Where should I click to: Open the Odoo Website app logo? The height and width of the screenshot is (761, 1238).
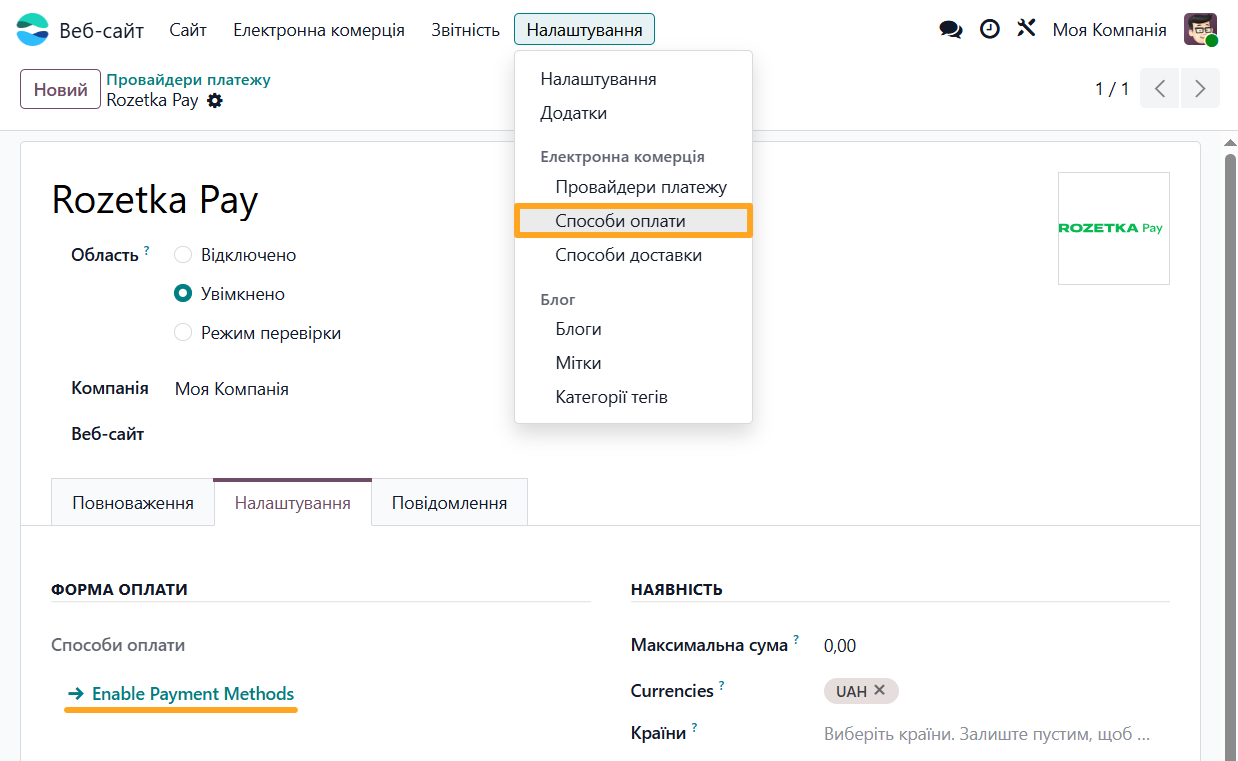32,30
